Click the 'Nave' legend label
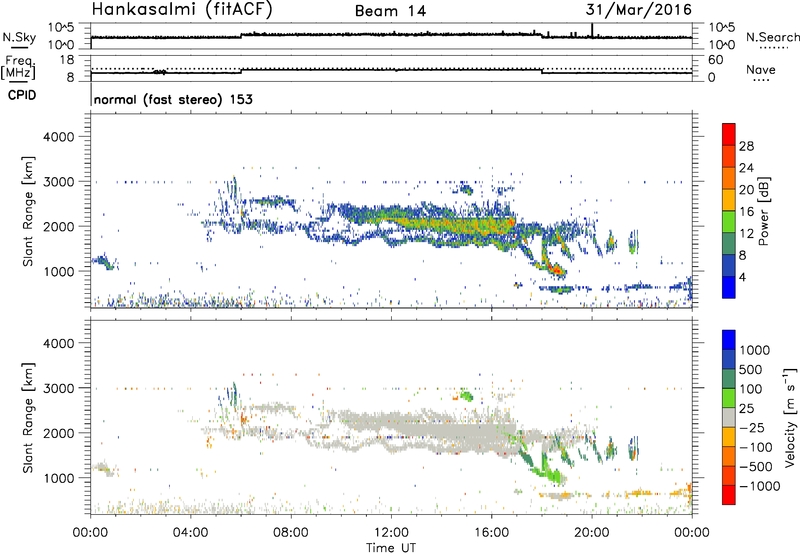Screen dimensions: 800x554 coord(761,69)
